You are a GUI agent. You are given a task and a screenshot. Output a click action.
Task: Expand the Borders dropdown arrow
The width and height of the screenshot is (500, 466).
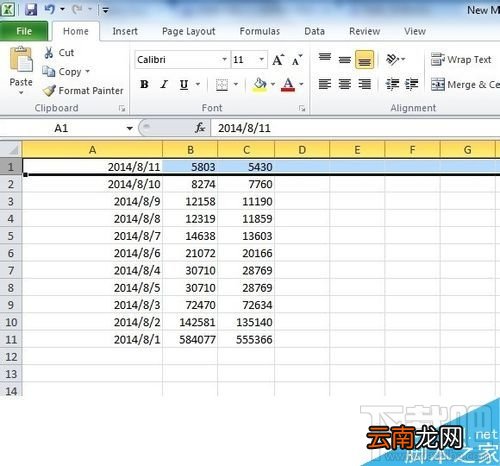[x=236, y=85]
